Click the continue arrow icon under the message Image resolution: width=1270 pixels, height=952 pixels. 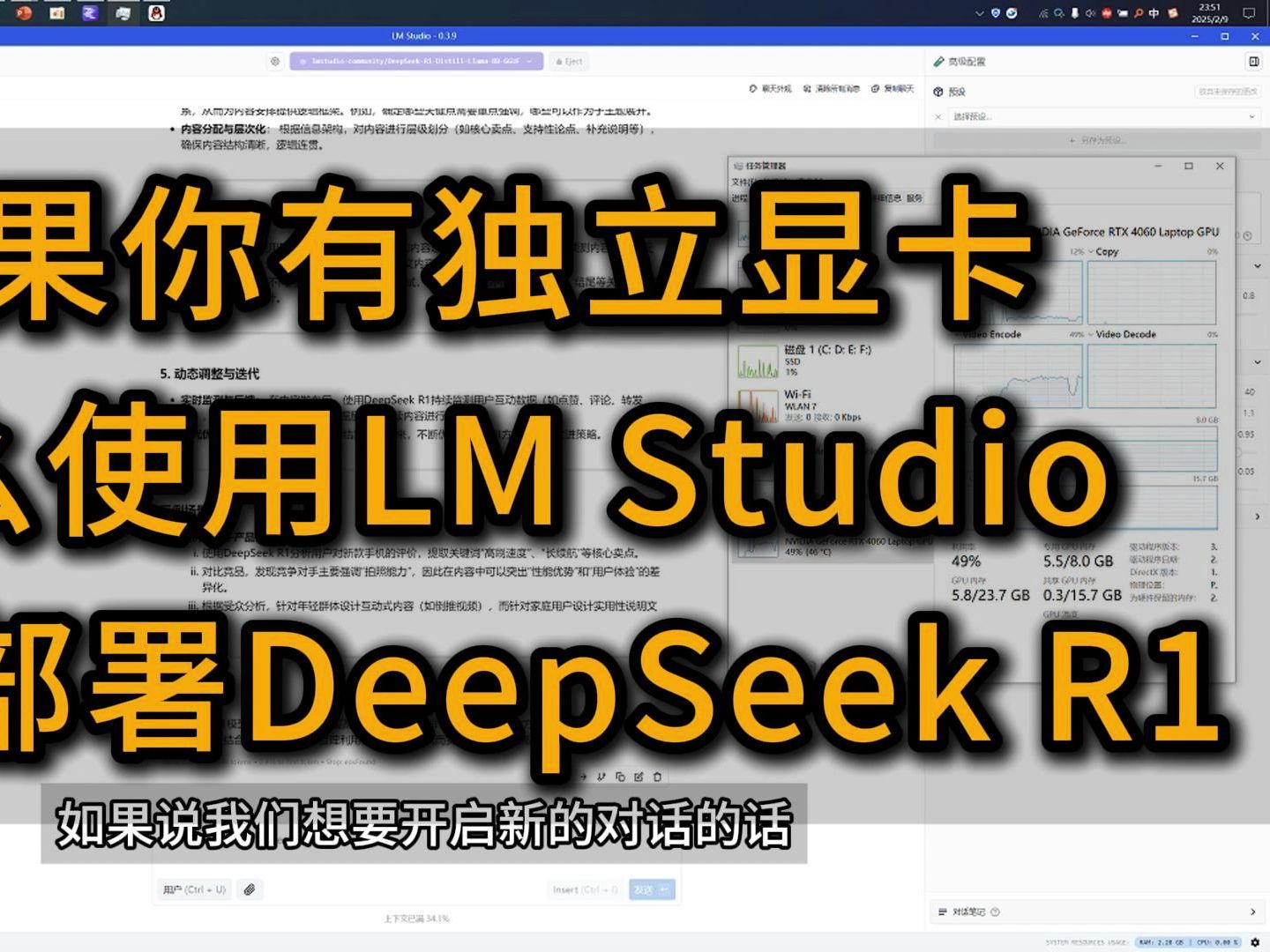tap(583, 777)
